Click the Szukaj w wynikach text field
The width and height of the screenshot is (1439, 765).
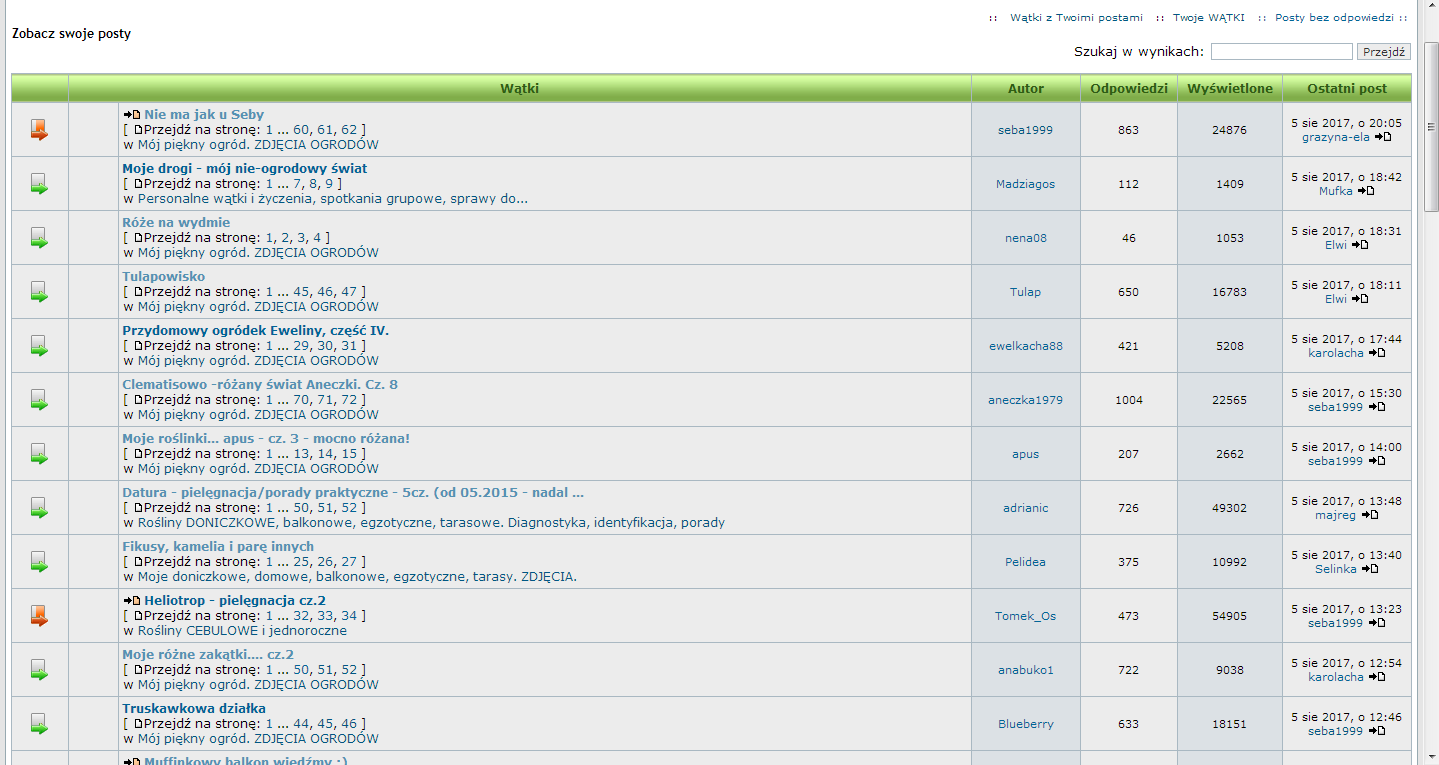pyautogui.click(x=1281, y=52)
